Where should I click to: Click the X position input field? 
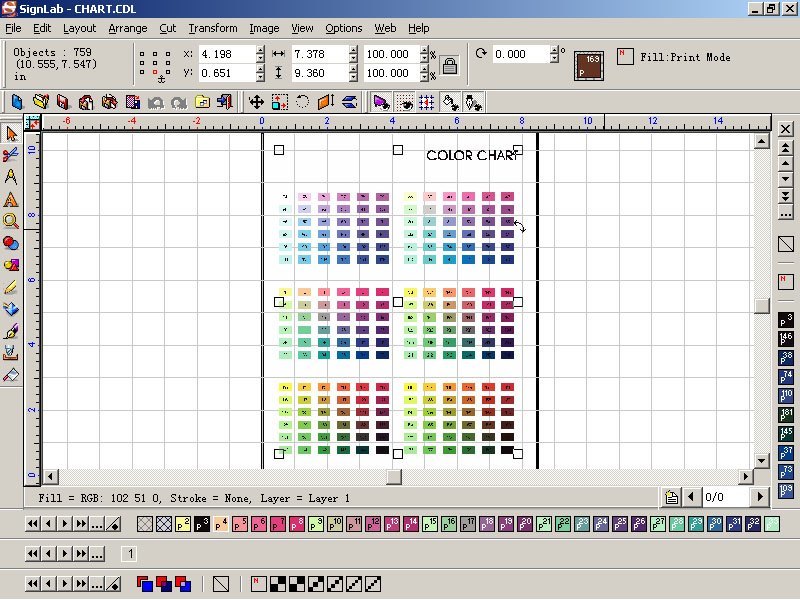tap(227, 54)
